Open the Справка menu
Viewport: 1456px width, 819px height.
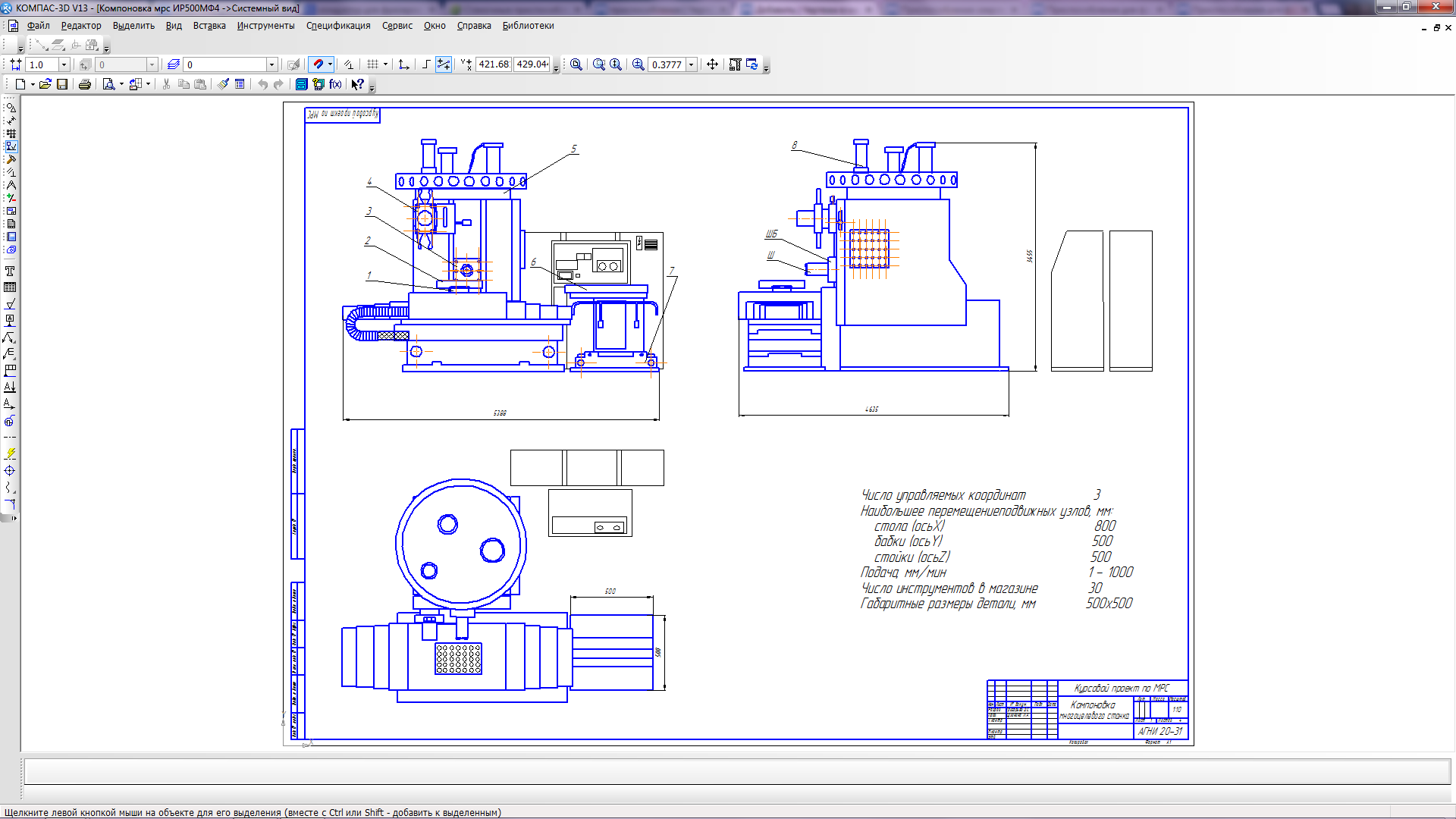(474, 26)
